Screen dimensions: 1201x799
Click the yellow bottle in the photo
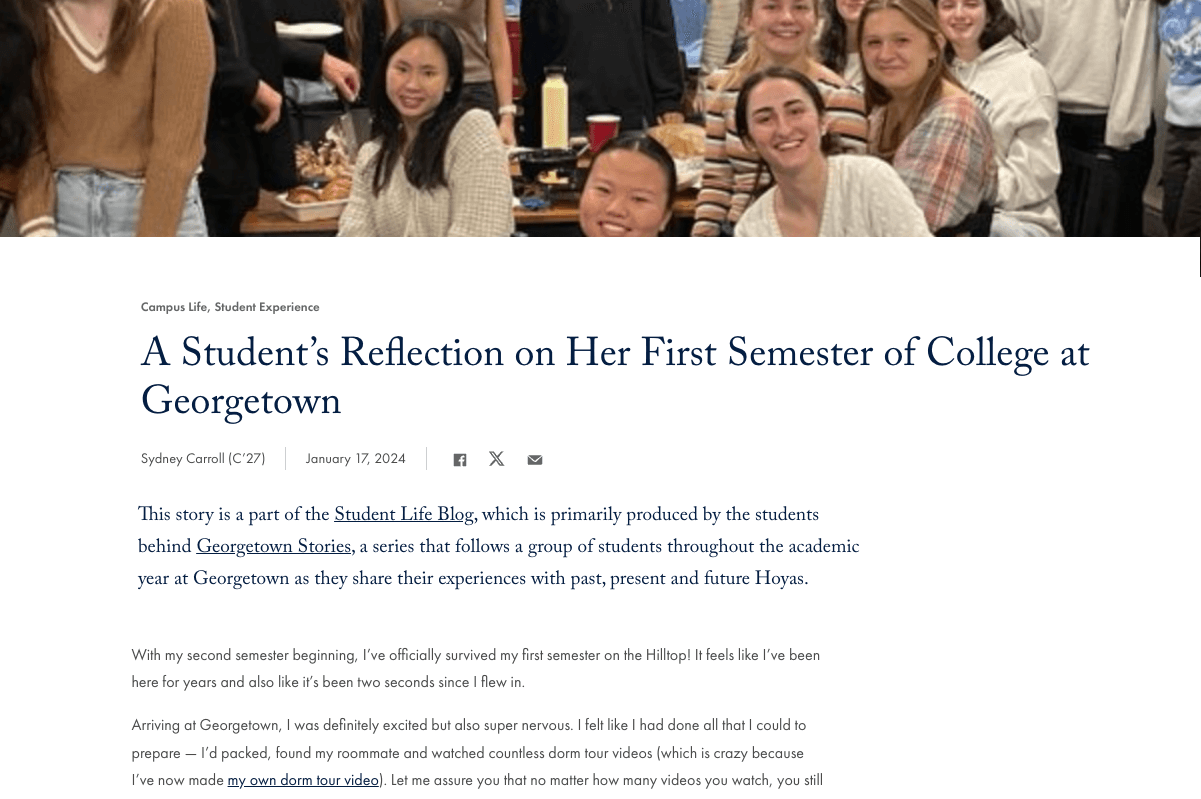click(x=555, y=108)
